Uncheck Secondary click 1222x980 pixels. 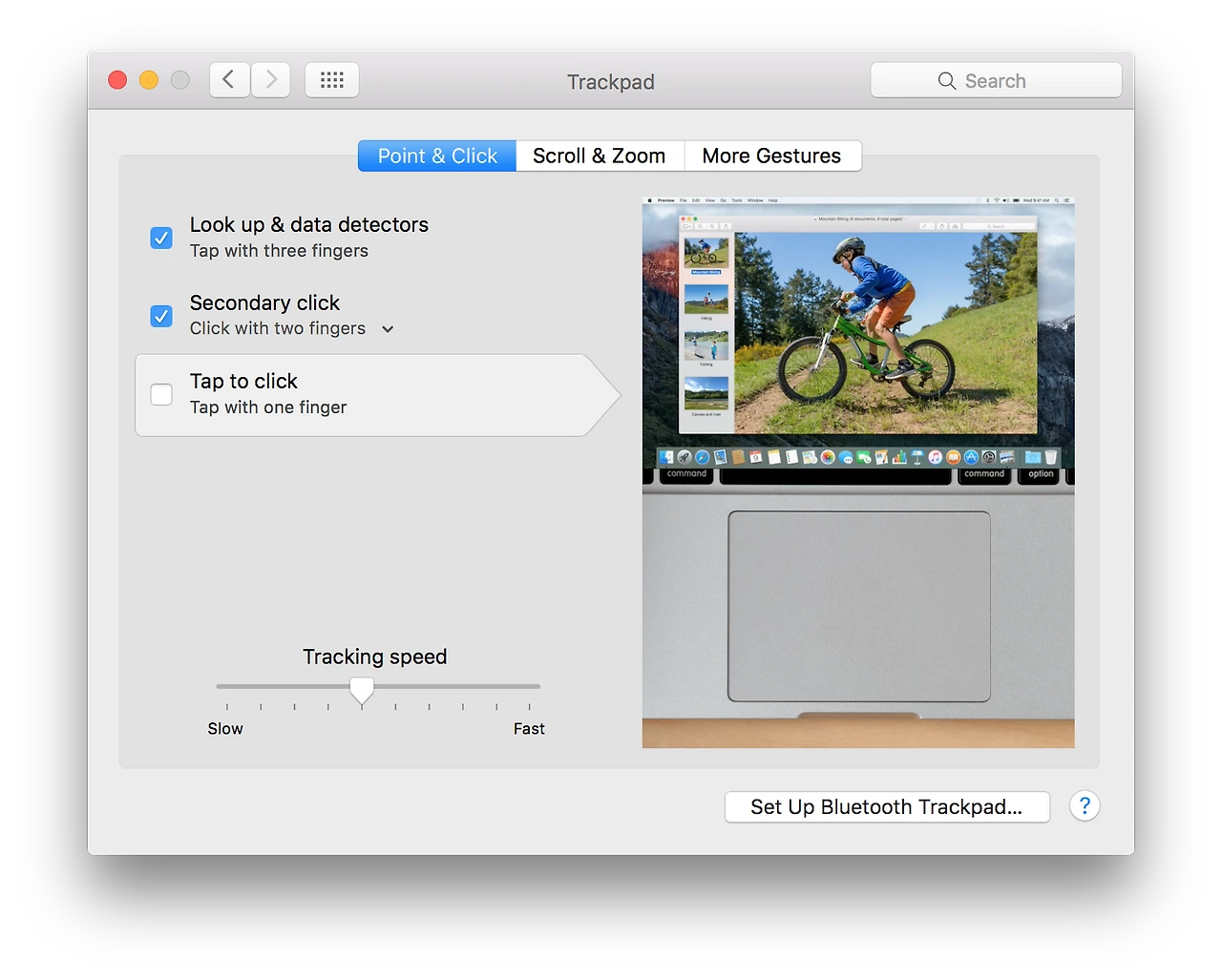(161, 316)
